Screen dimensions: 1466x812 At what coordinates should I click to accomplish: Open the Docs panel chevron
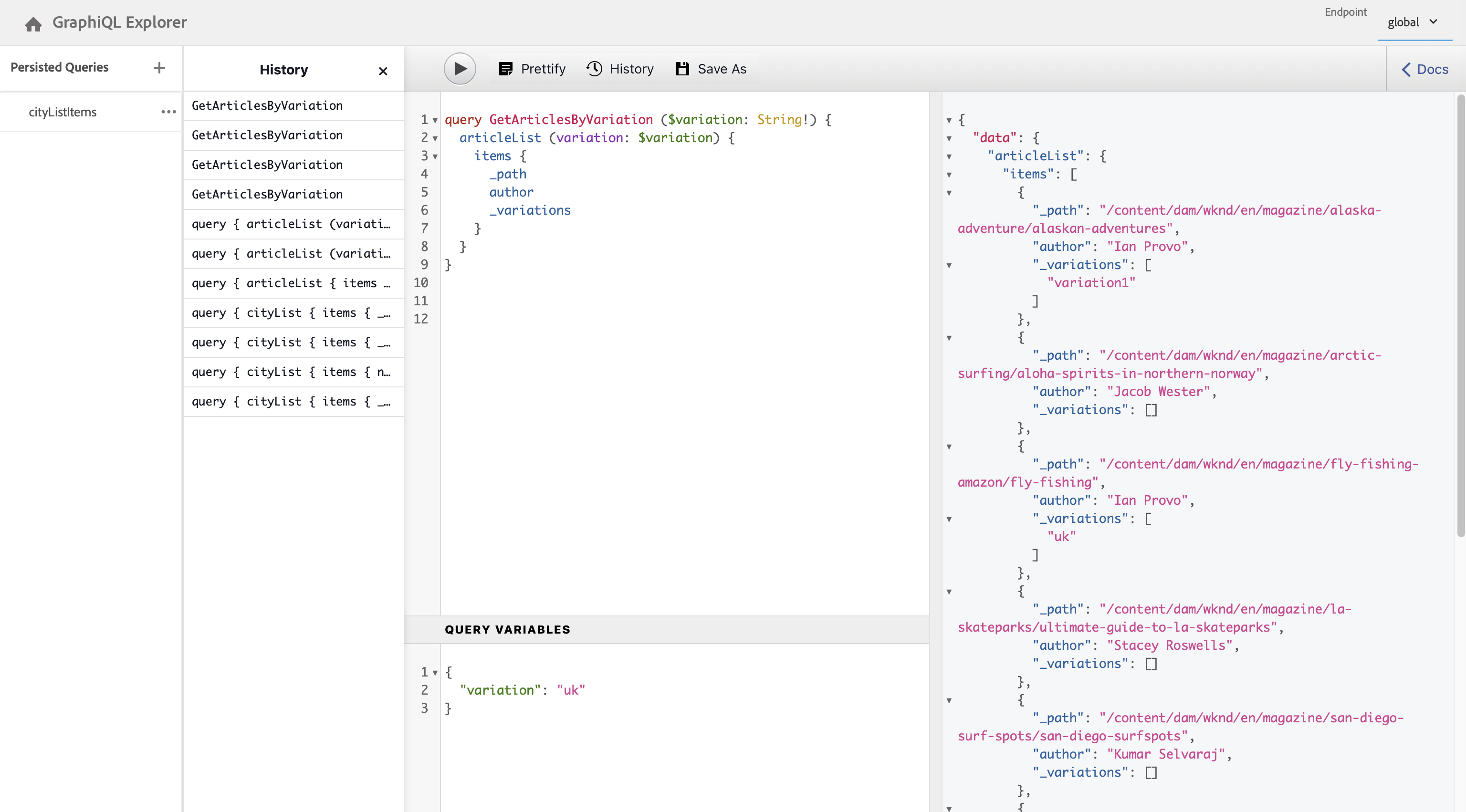click(1406, 70)
